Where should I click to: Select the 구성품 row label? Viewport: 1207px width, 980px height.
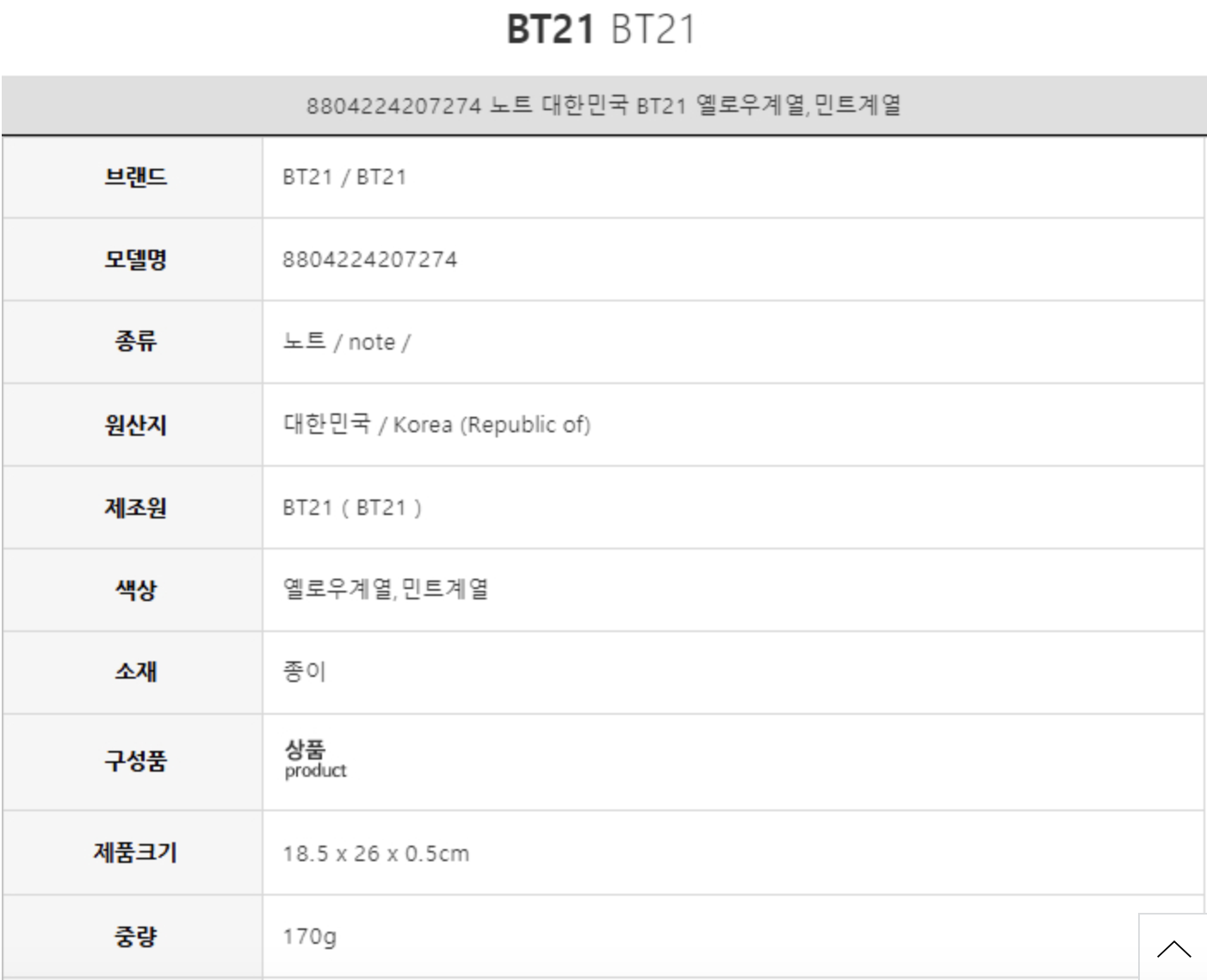[x=135, y=761]
